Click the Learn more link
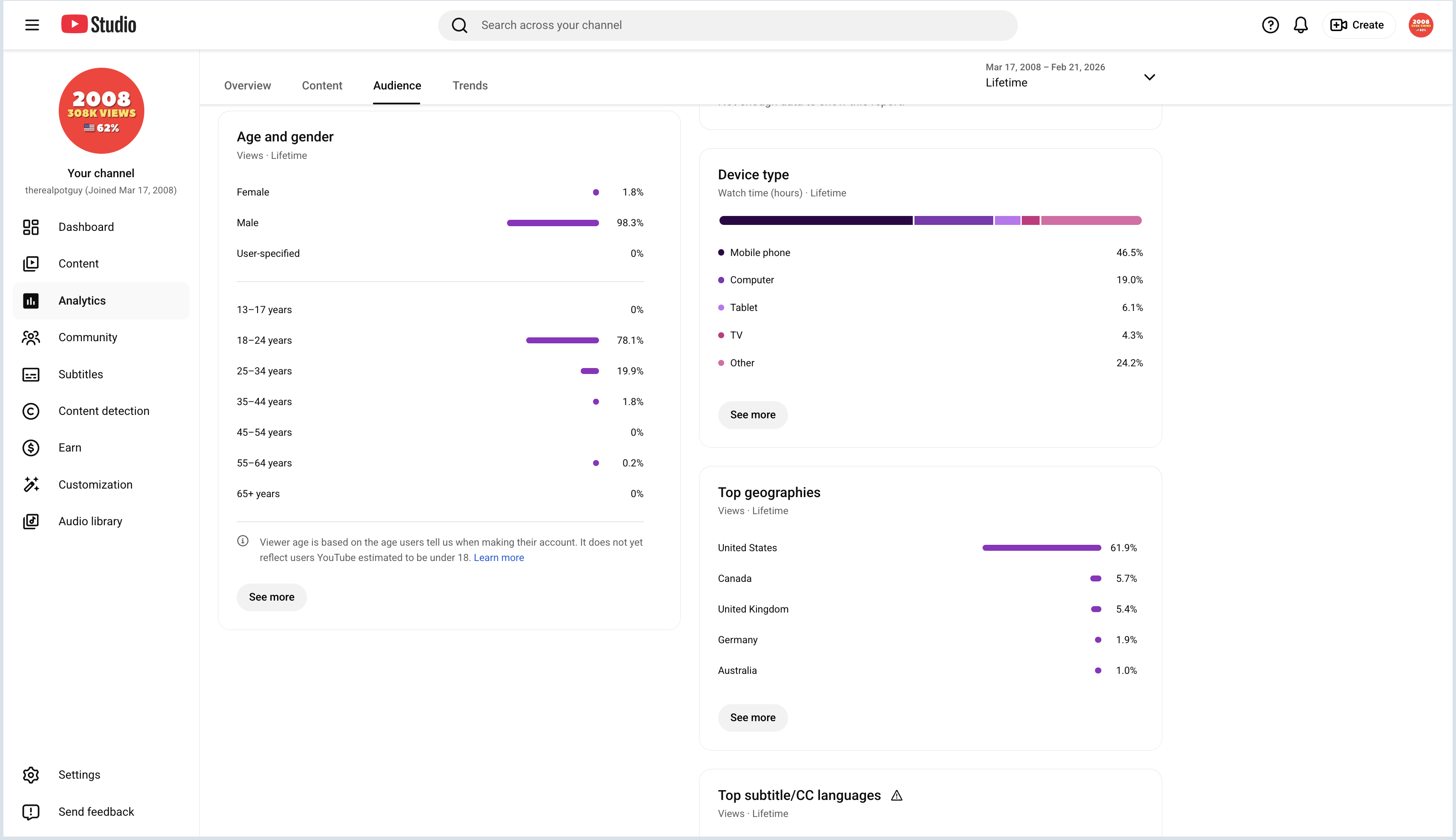 click(x=499, y=558)
